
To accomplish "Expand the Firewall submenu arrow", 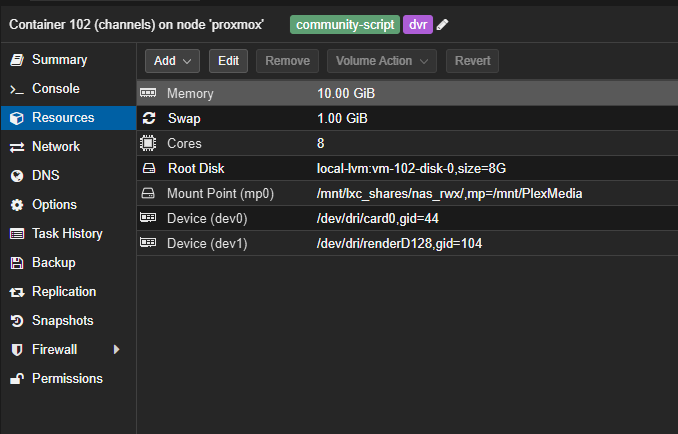I will [116, 350].
